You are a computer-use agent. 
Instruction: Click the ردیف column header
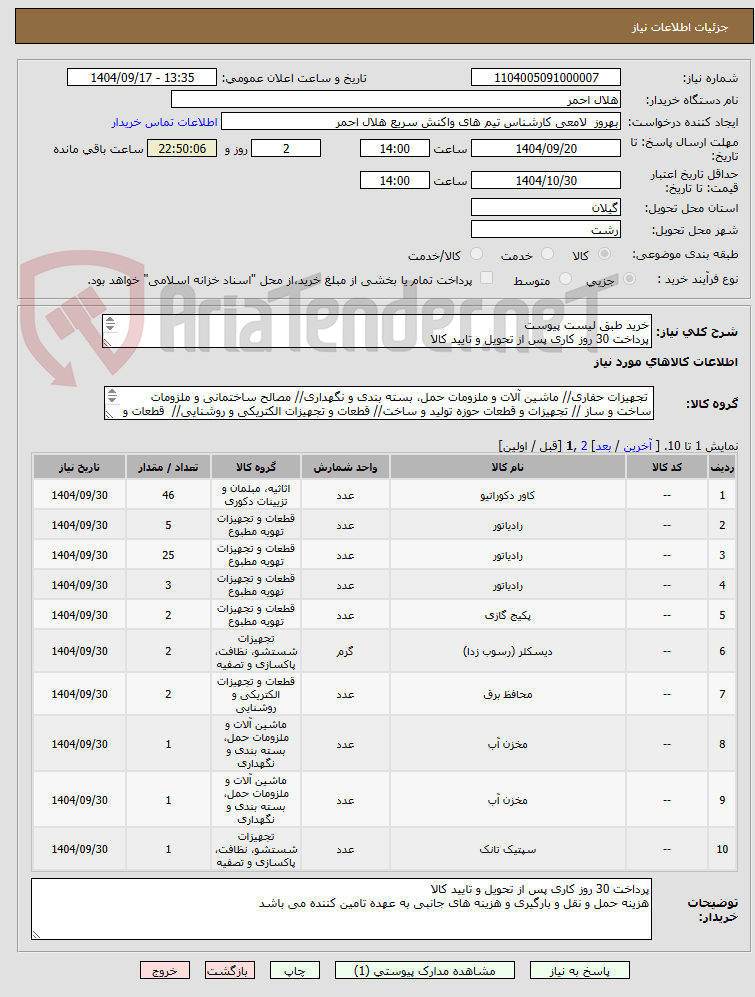point(722,467)
